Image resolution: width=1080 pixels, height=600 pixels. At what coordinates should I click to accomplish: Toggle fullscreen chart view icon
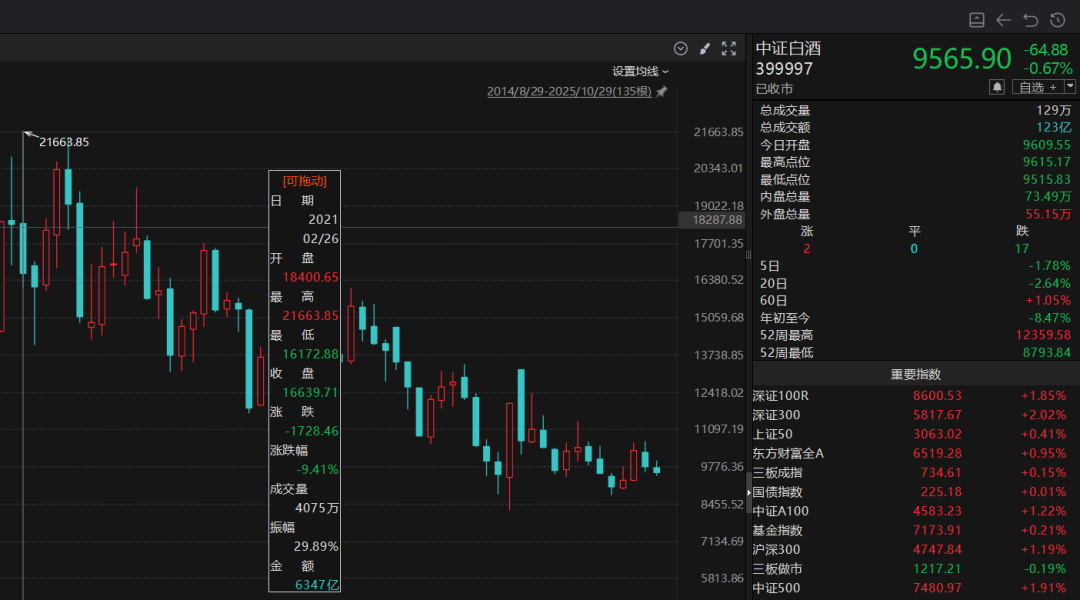click(729, 48)
